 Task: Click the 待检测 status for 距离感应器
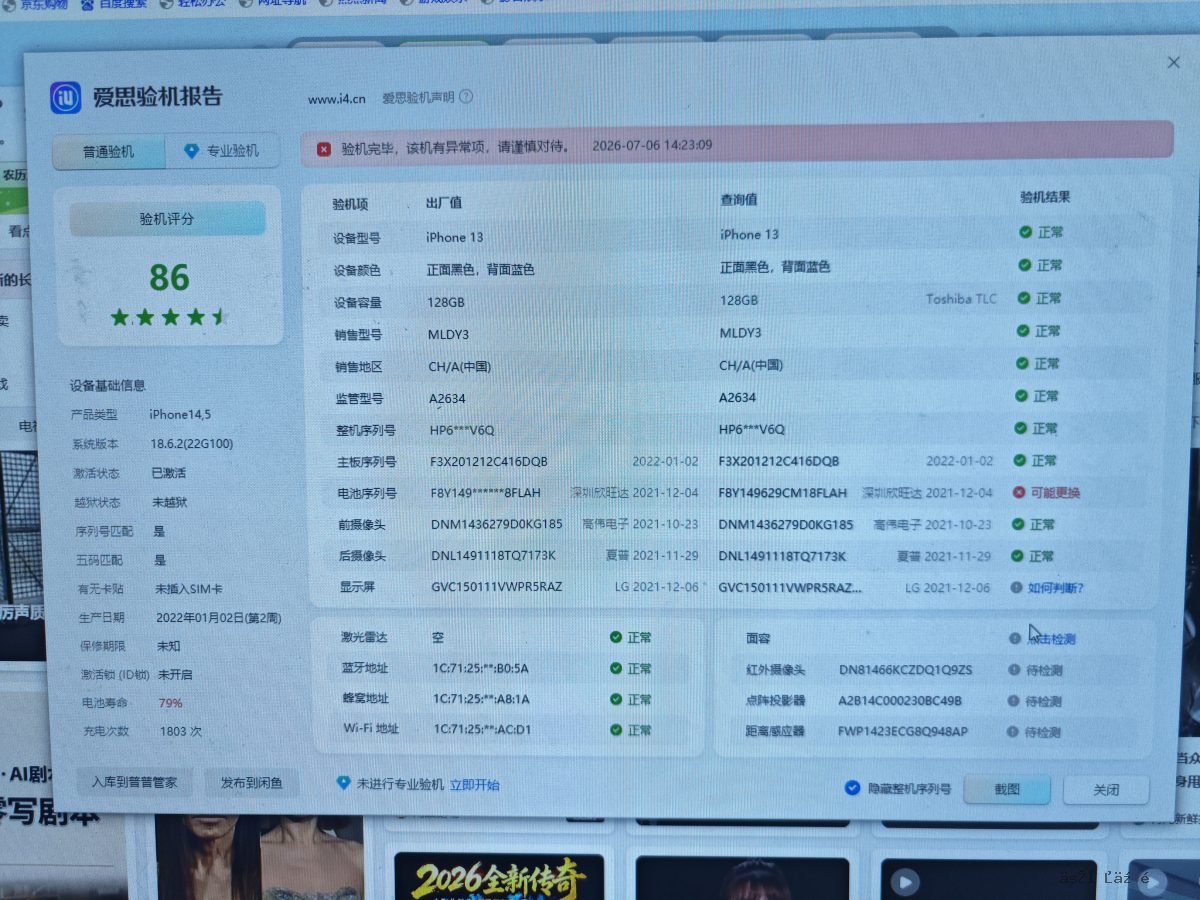(1043, 732)
